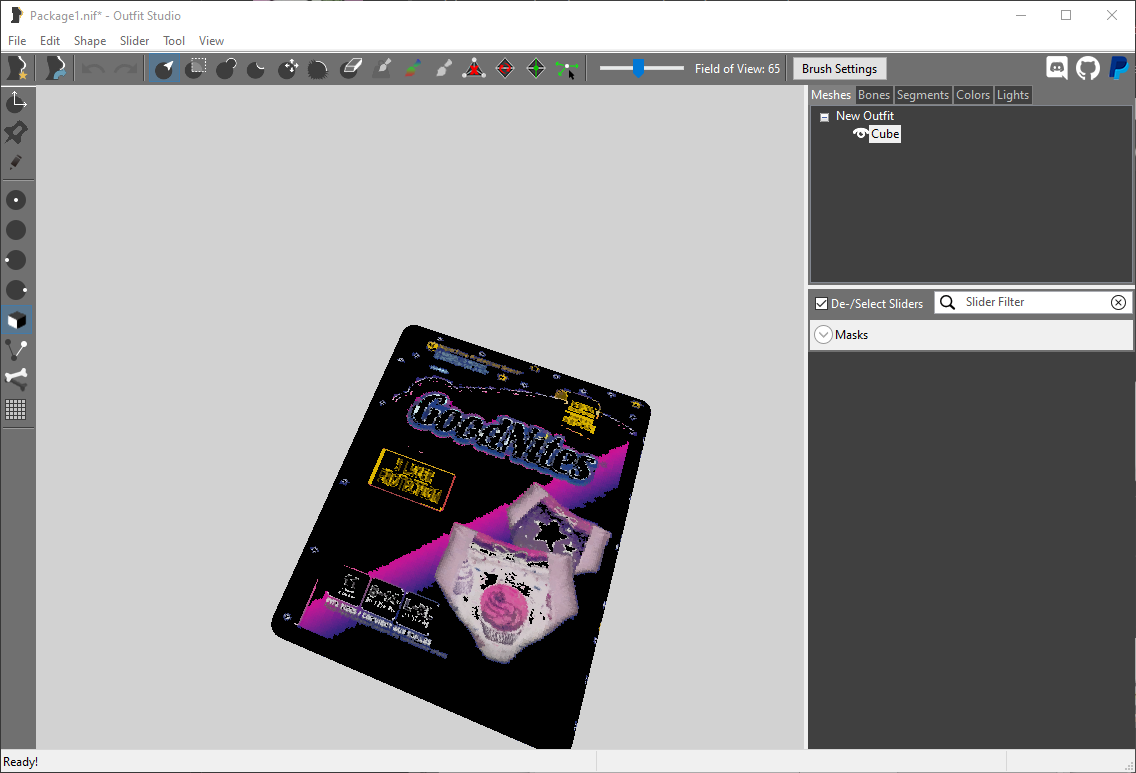Hide the Cube mesh via eye icon
This screenshot has width=1136, height=773.
(x=861, y=133)
